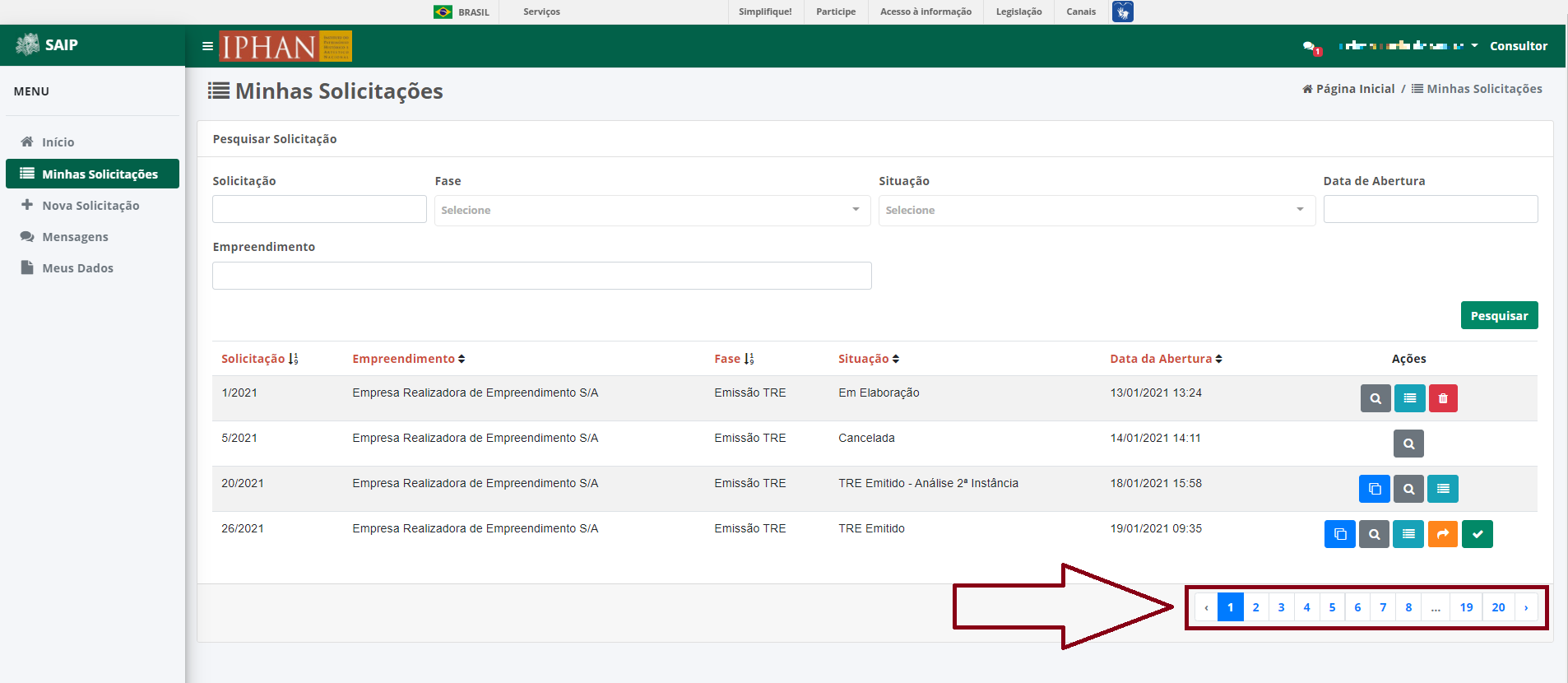The image size is (1568, 683).
Task: Click current pagination page 1
Action: point(1230,607)
